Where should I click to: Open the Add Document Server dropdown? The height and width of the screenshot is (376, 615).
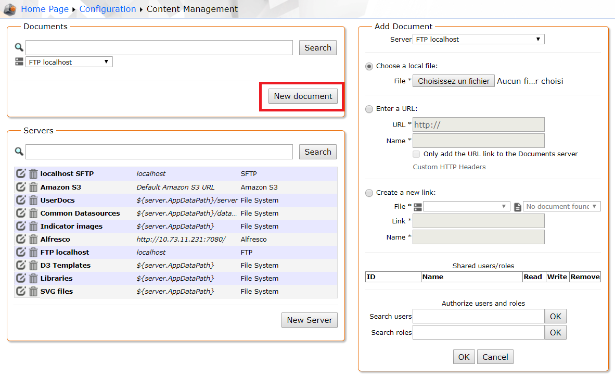pos(479,39)
